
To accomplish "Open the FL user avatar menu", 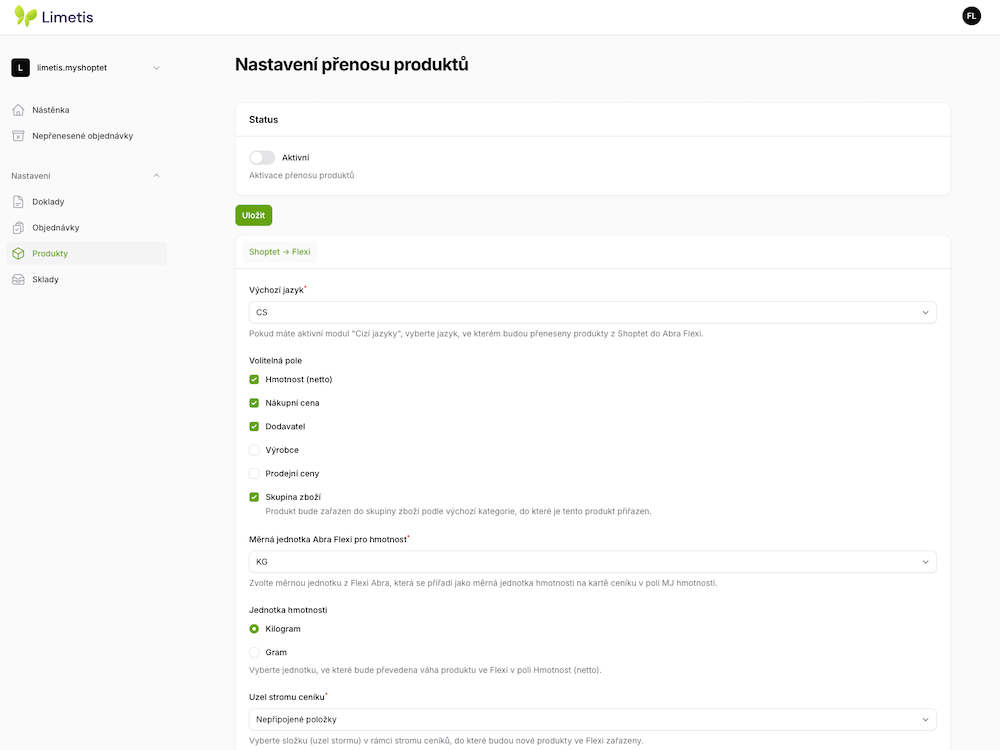I will (x=971, y=16).
